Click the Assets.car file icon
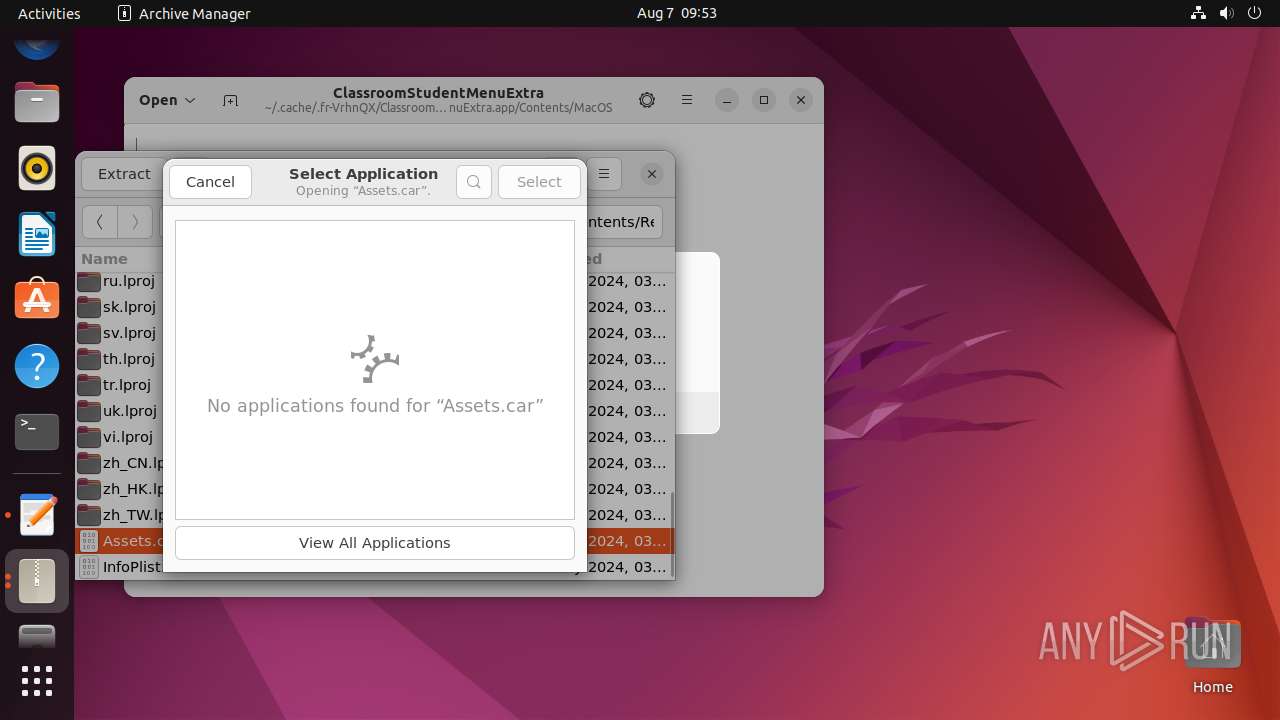Image resolution: width=1280 pixels, height=720 pixels. [x=89, y=541]
